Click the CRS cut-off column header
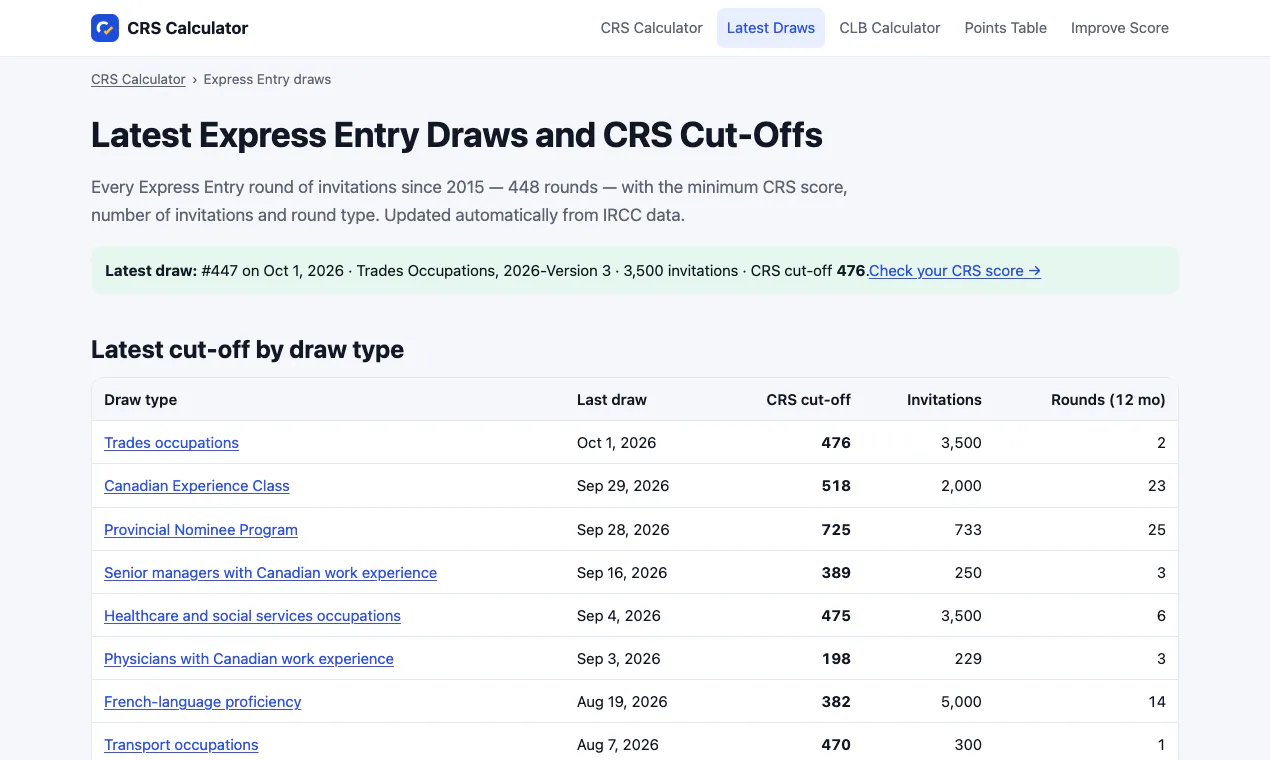This screenshot has width=1270, height=760. coord(809,400)
